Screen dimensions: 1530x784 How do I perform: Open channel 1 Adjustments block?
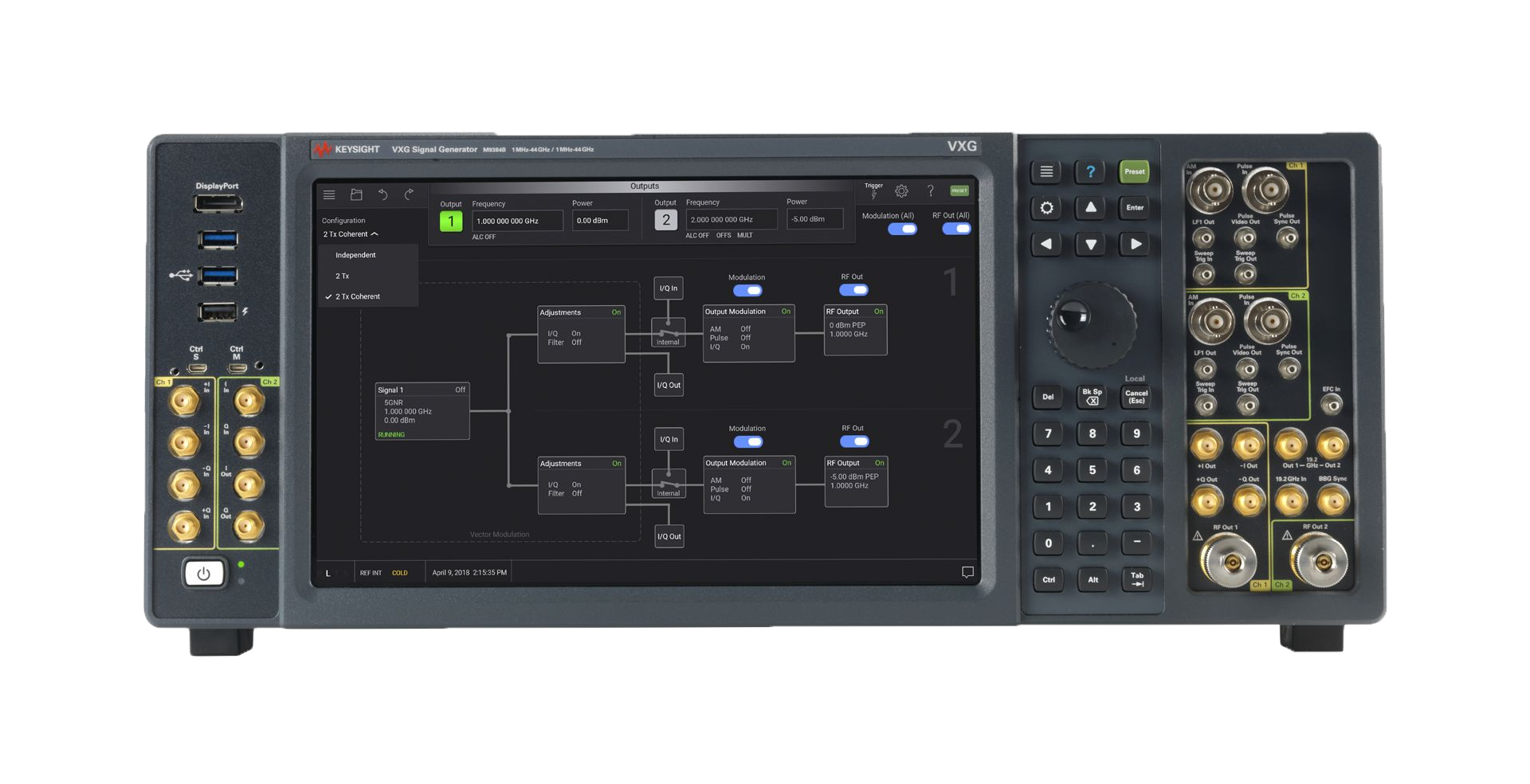coord(581,335)
